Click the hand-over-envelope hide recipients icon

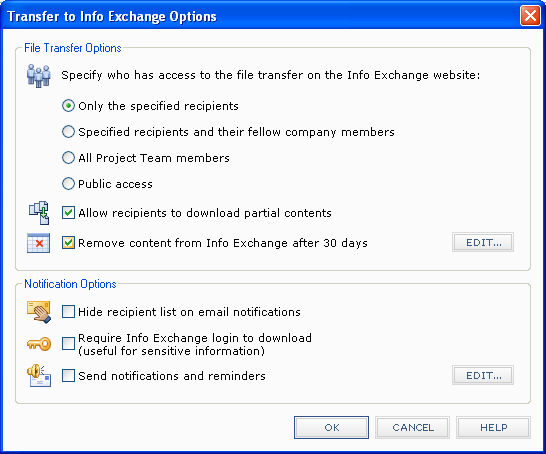click(x=39, y=312)
